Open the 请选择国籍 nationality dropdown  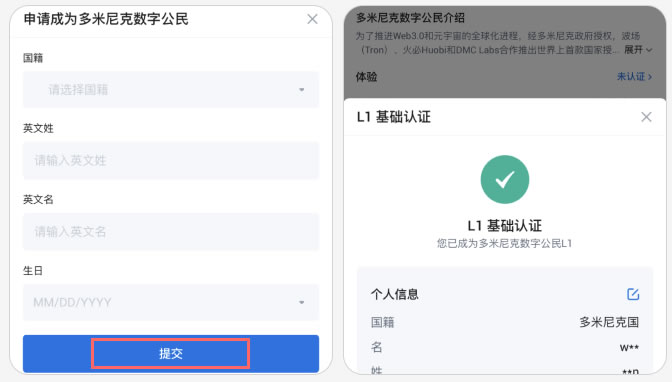[171, 90]
